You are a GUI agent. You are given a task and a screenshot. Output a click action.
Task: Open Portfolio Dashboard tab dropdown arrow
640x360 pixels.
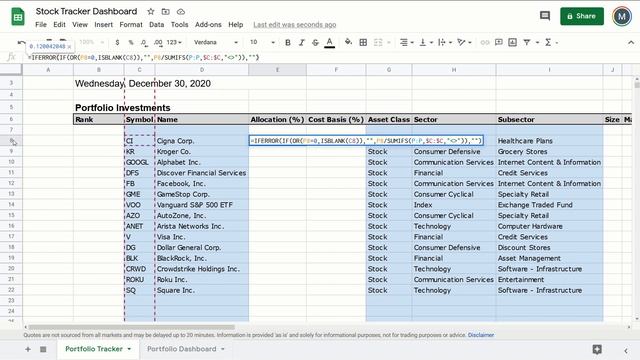coord(223,349)
